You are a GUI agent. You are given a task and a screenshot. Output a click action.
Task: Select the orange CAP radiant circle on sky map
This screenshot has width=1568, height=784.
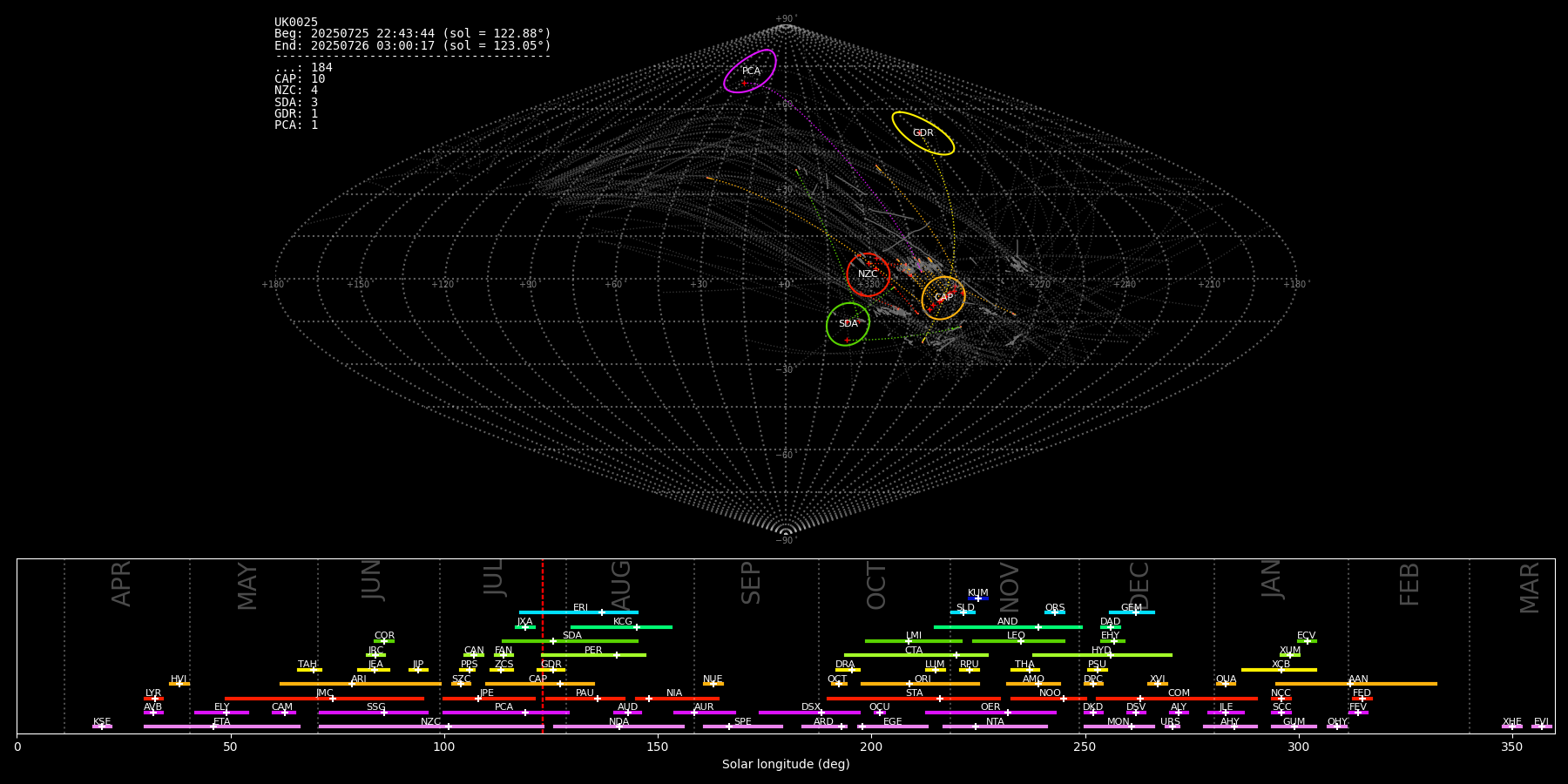pos(943,298)
